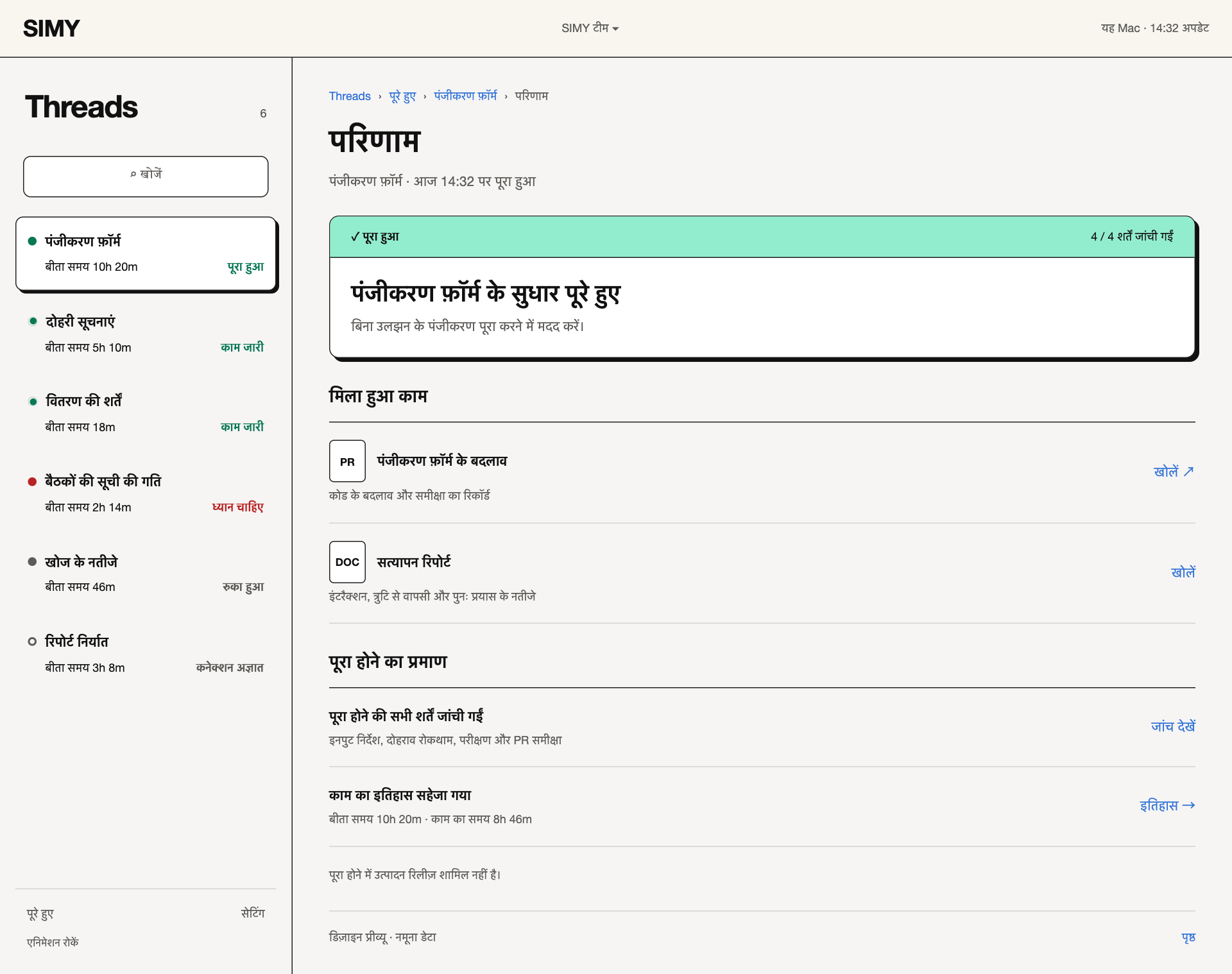Open the SIMY टीम dropdown
Image resolution: width=1232 pixels, height=974 pixels.
[x=590, y=28]
